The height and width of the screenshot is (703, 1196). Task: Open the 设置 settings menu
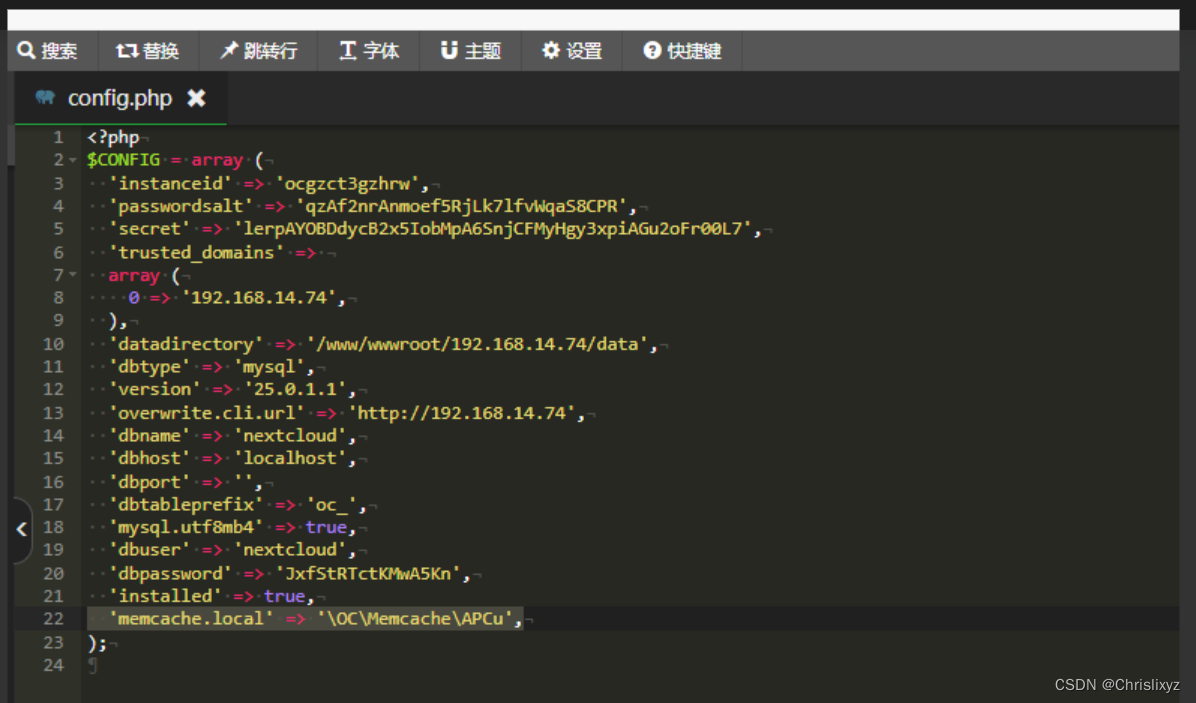[x=572, y=51]
